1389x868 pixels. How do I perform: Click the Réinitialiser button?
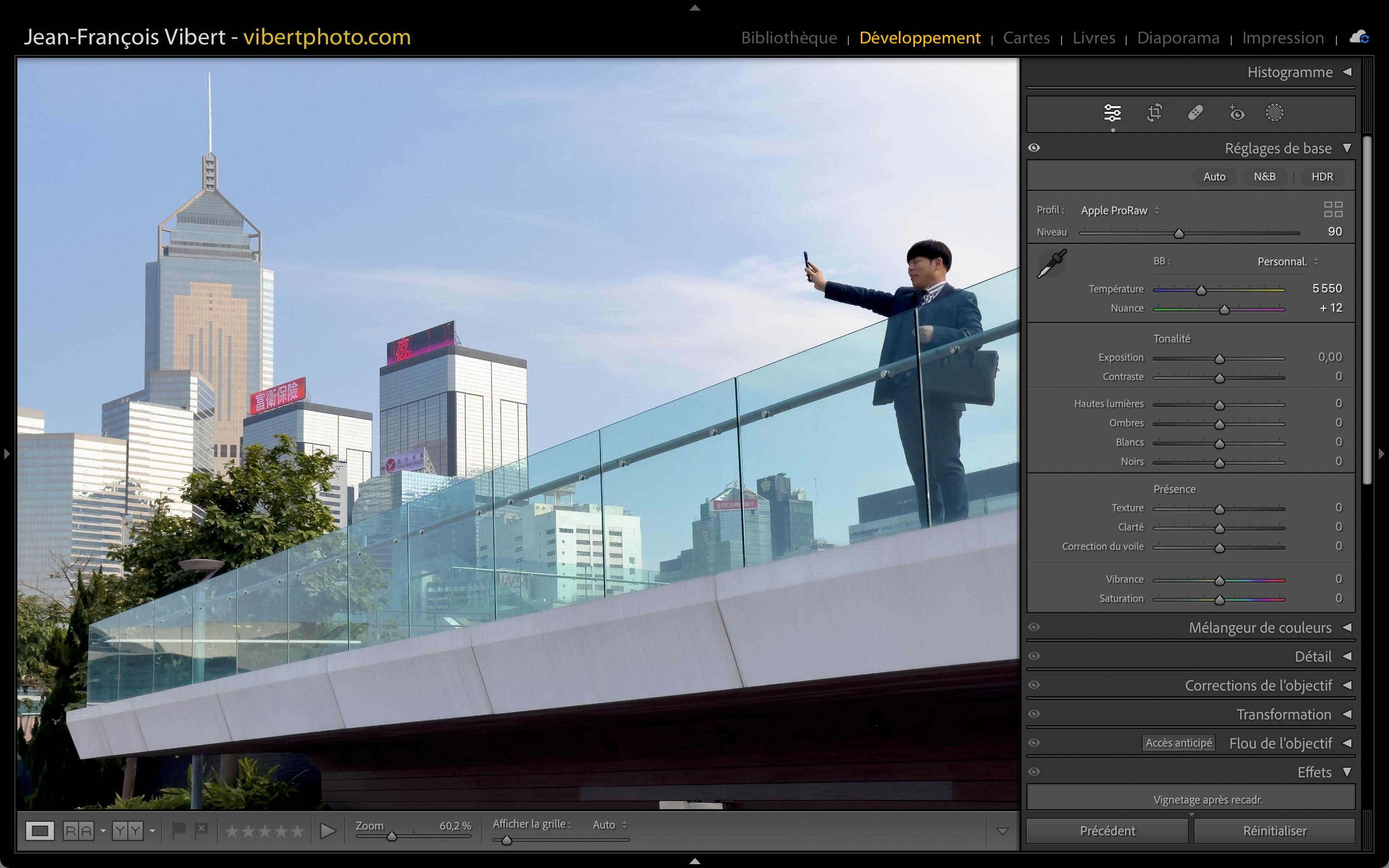click(x=1274, y=831)
